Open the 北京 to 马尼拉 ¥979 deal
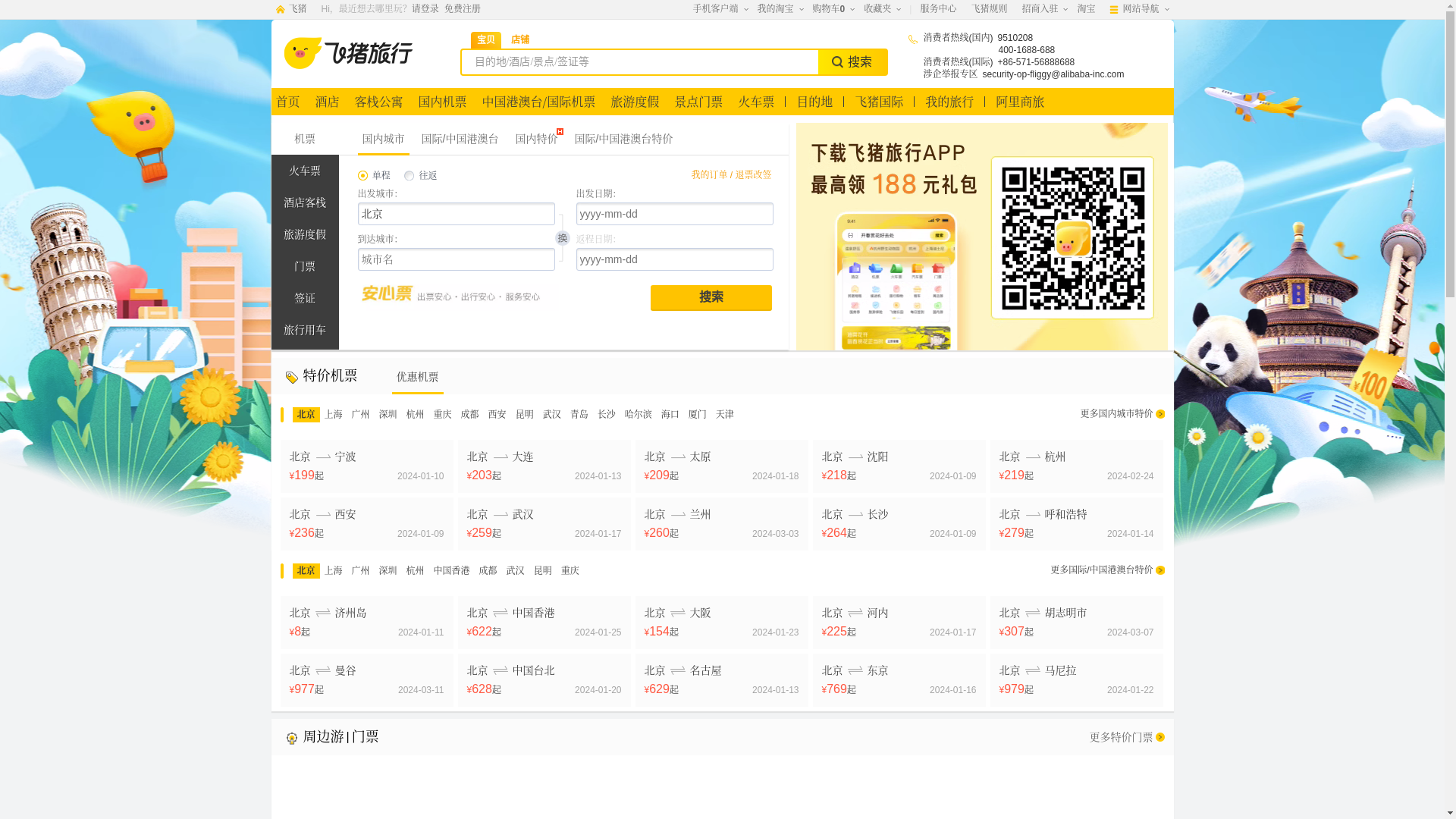Image resolution: width=1456 pixels, height=819 pixels. [1077, 680]
